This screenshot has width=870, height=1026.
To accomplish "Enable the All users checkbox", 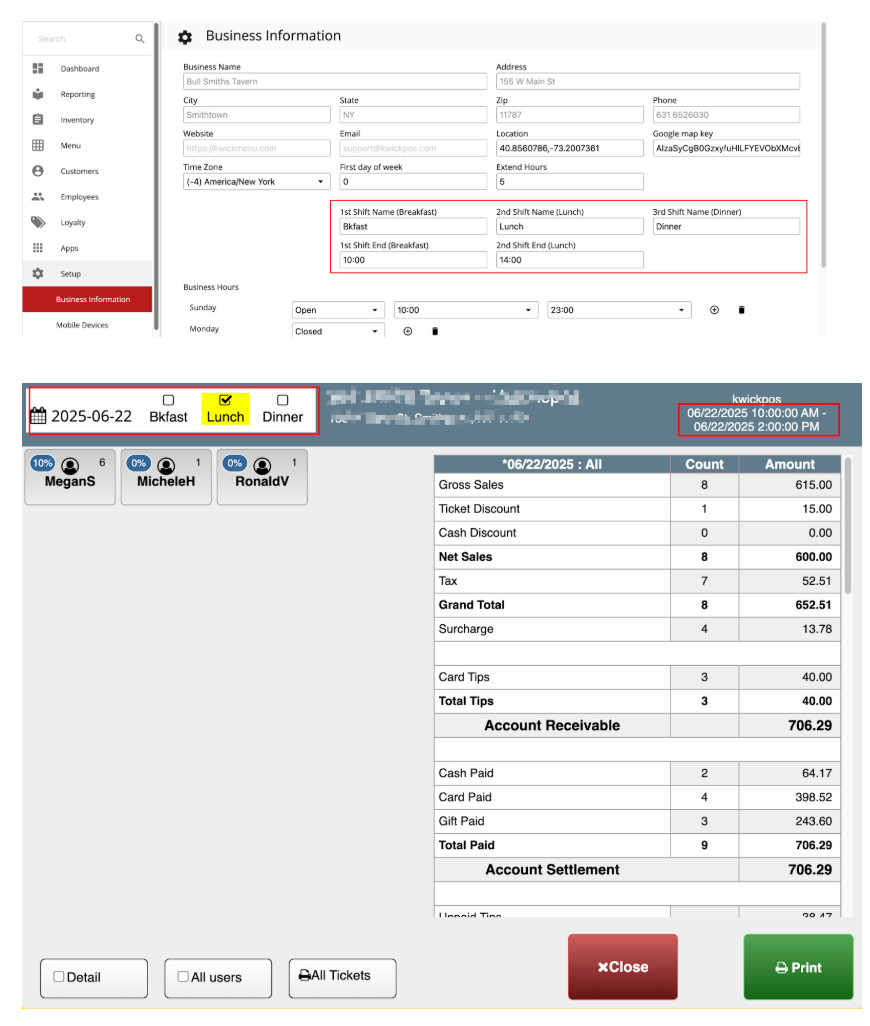I will click(183, 976).
